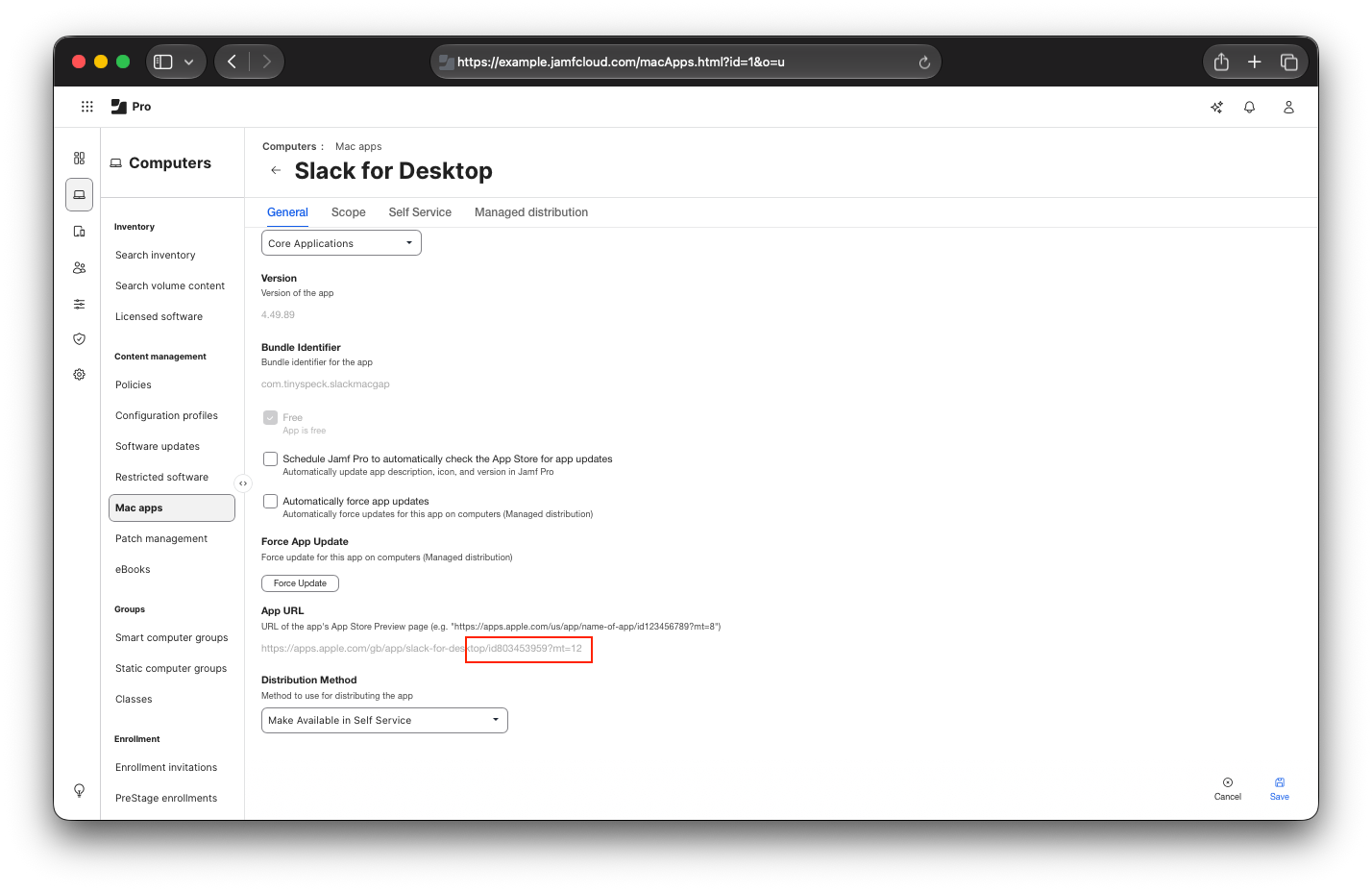Screen dimensions: 1372x891
Task: Switch to the Scope tab
Action: point(349,212)
